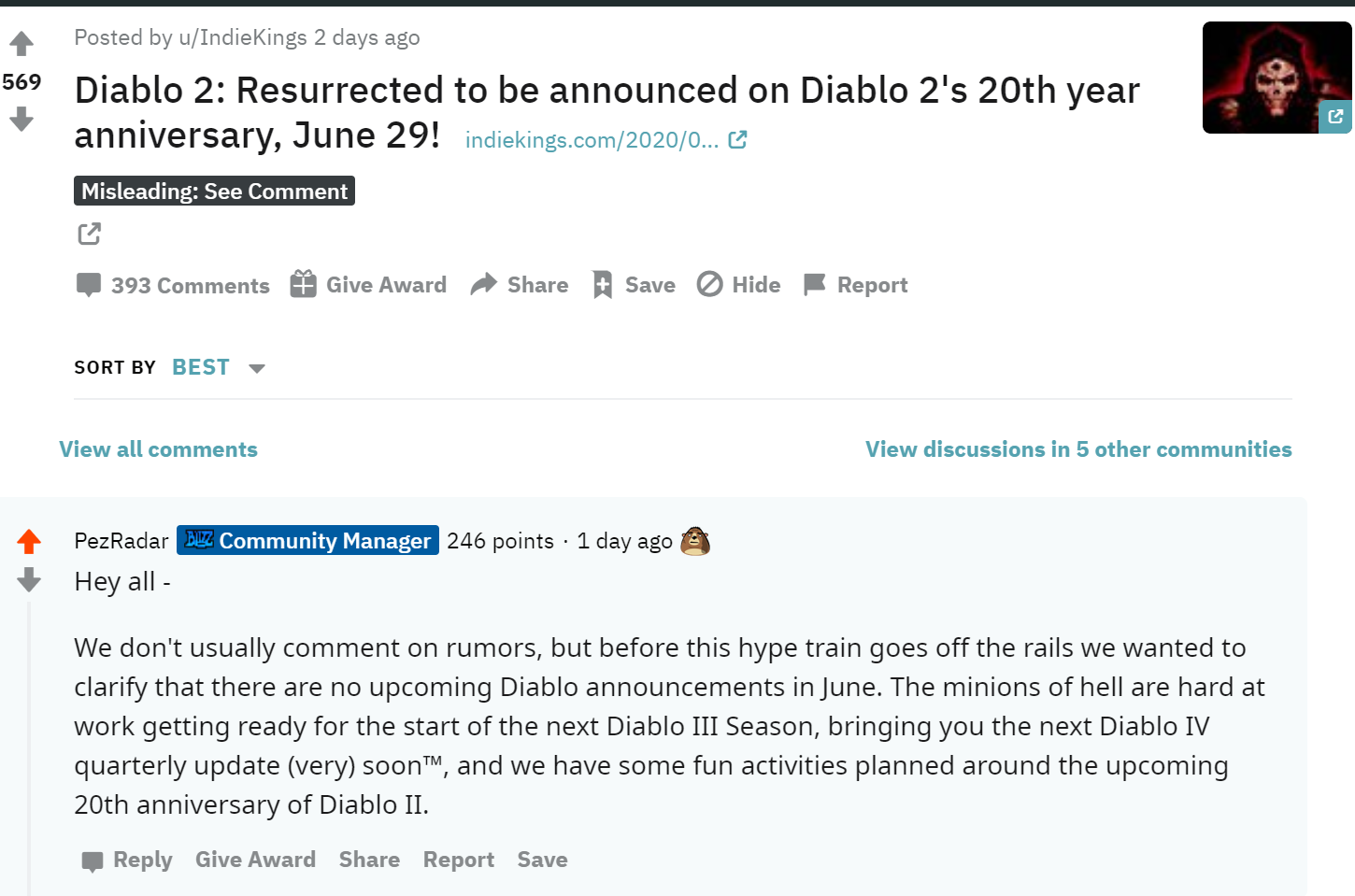Open the post thumbnail image

pyautogui.click(x=1277, y=78)
